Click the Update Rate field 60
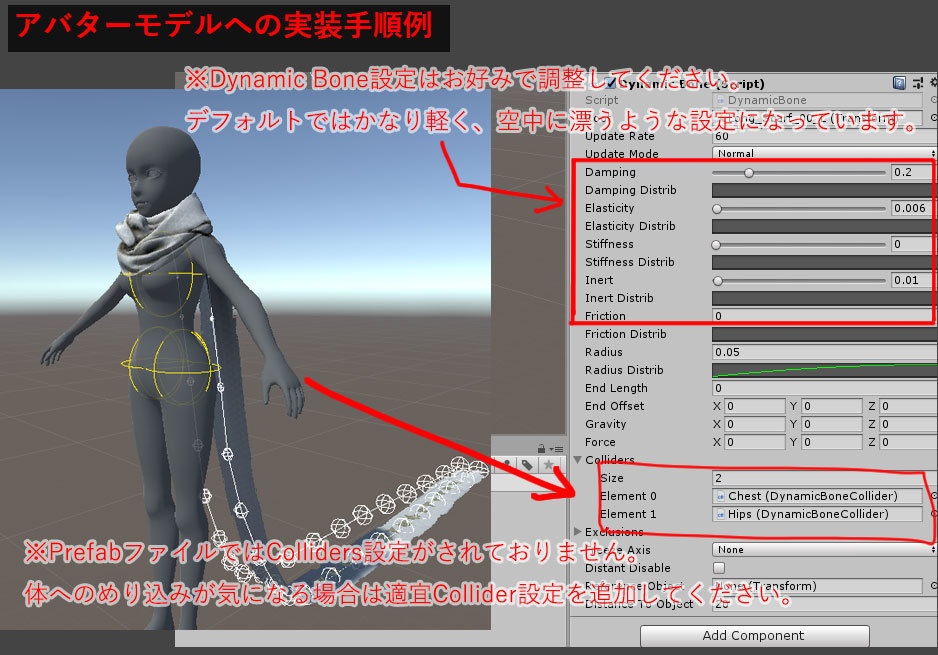The width and height of the screenshot is (938, 655). [x=823, y=136]
